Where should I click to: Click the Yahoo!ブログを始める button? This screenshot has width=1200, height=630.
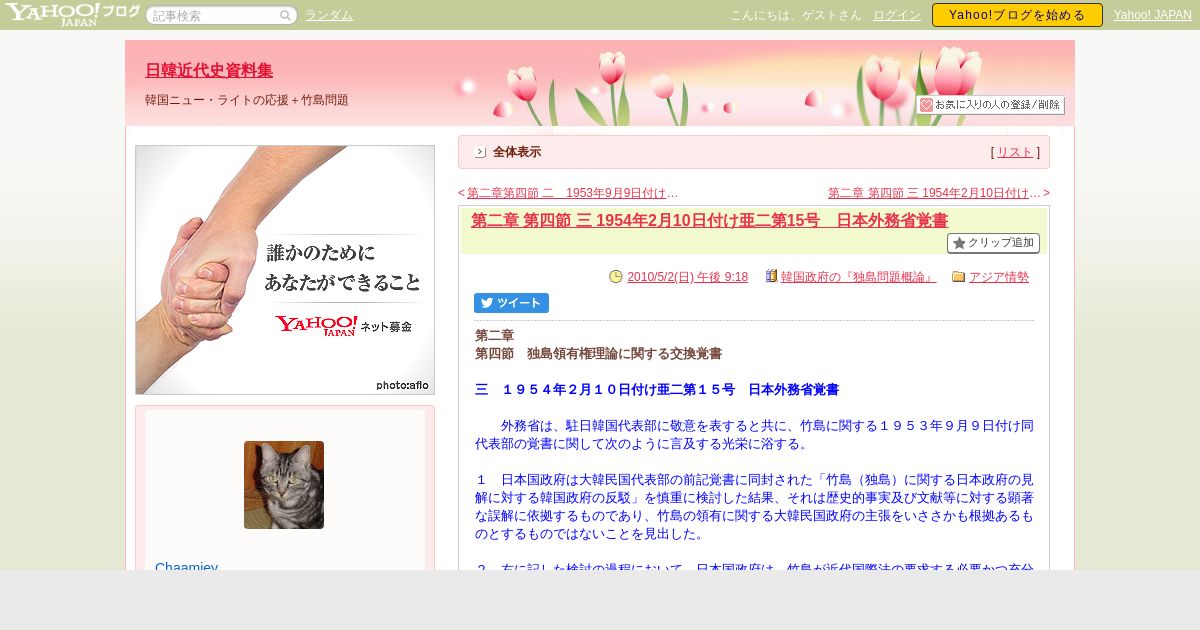coord(1017,15)
